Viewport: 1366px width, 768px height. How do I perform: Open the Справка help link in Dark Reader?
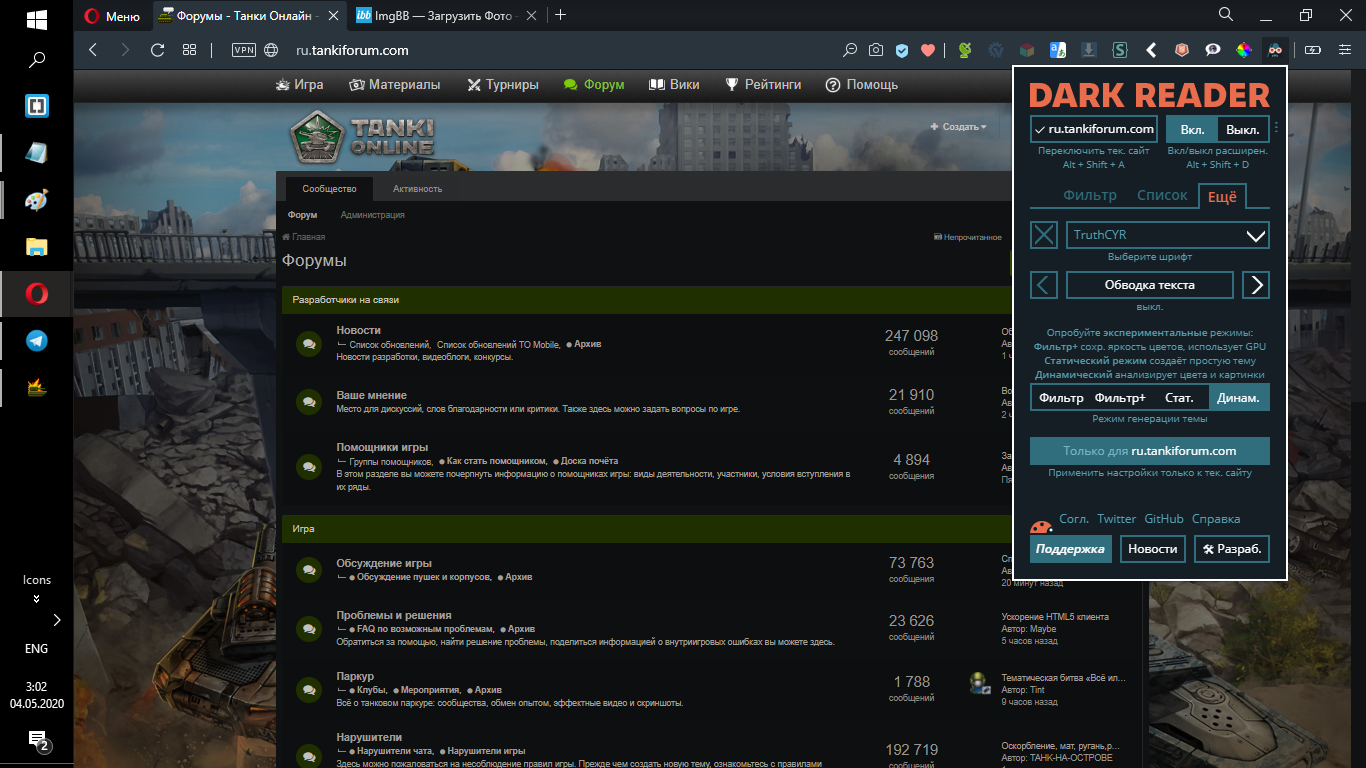(x=1216, y=519)
